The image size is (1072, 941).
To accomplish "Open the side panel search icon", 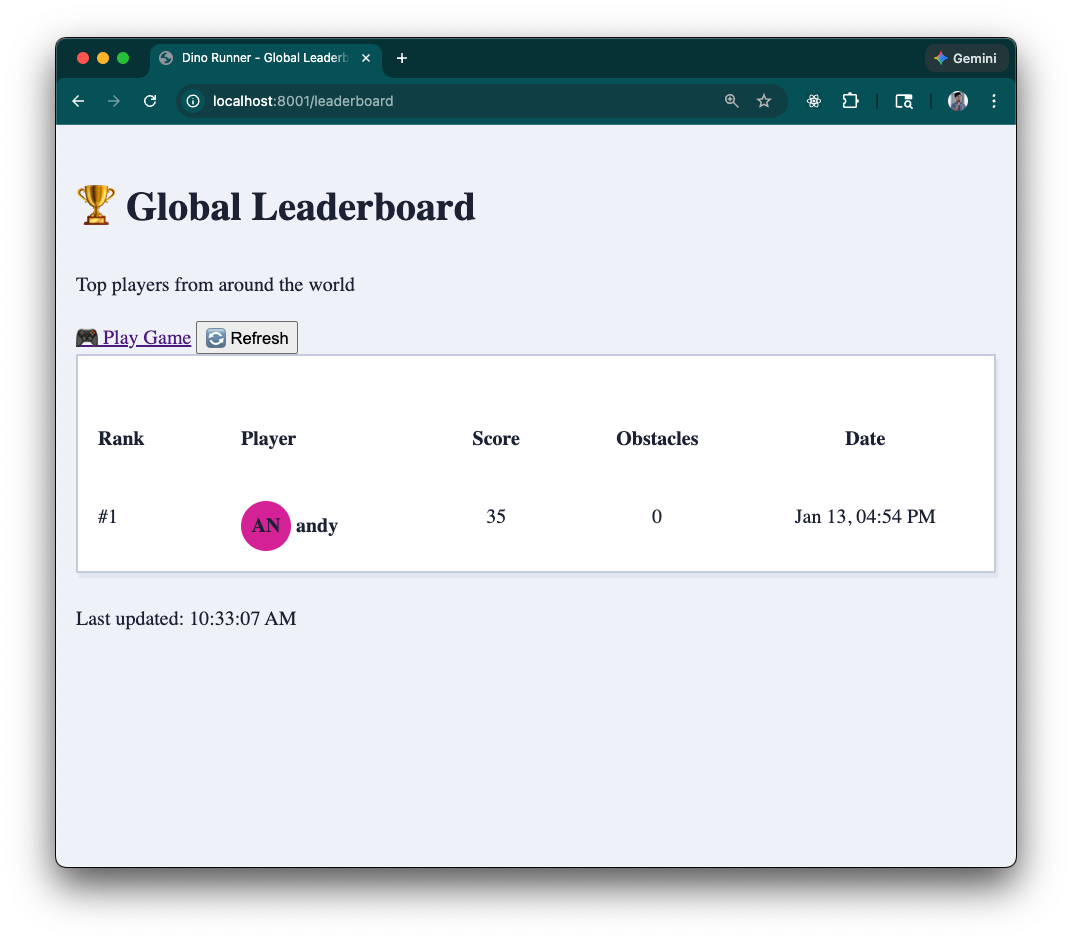I will [x=903, y=101].
